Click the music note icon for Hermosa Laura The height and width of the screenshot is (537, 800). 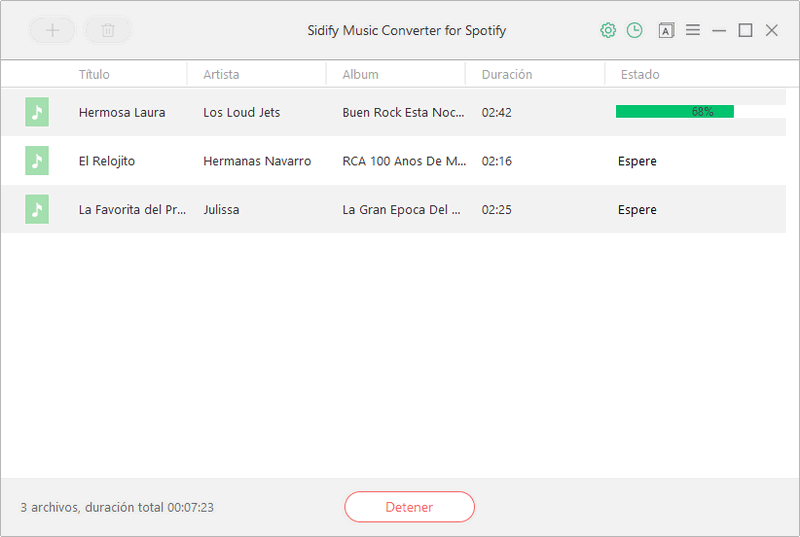37,112
